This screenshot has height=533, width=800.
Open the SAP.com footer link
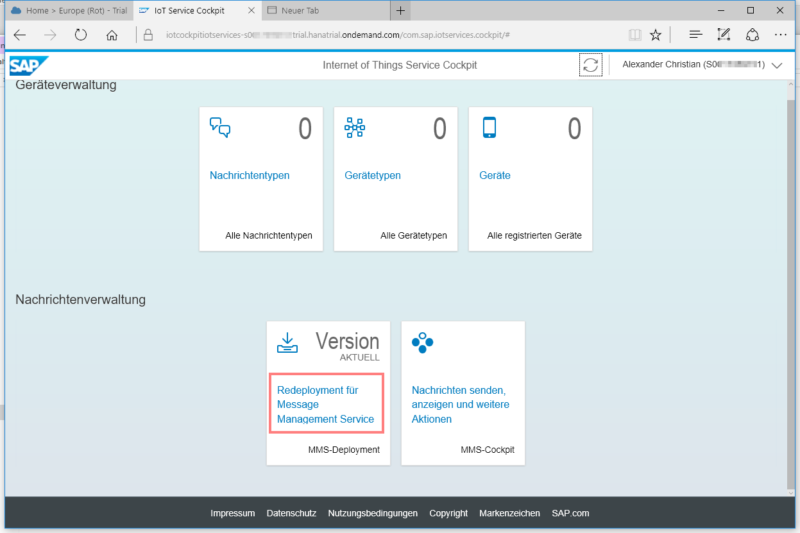[x=570, y=513]
